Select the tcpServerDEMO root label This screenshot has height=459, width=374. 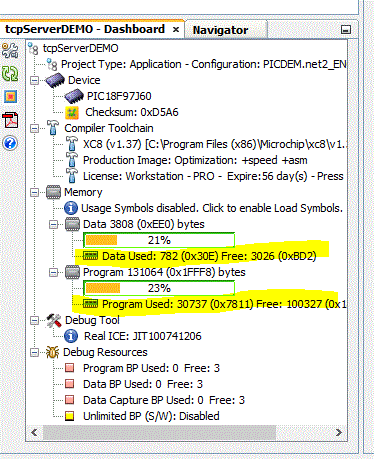pyautogui.click(x=80, y=48)
